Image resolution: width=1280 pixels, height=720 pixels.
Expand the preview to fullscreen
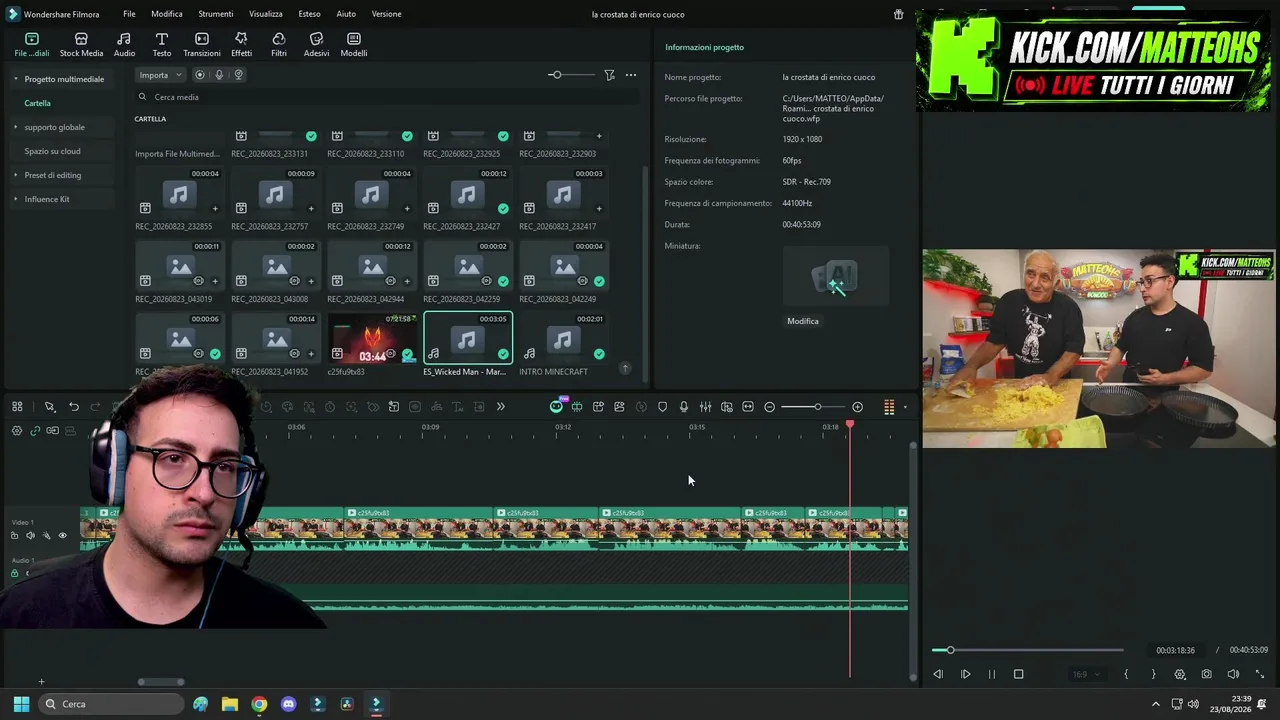coord(1259,674)
